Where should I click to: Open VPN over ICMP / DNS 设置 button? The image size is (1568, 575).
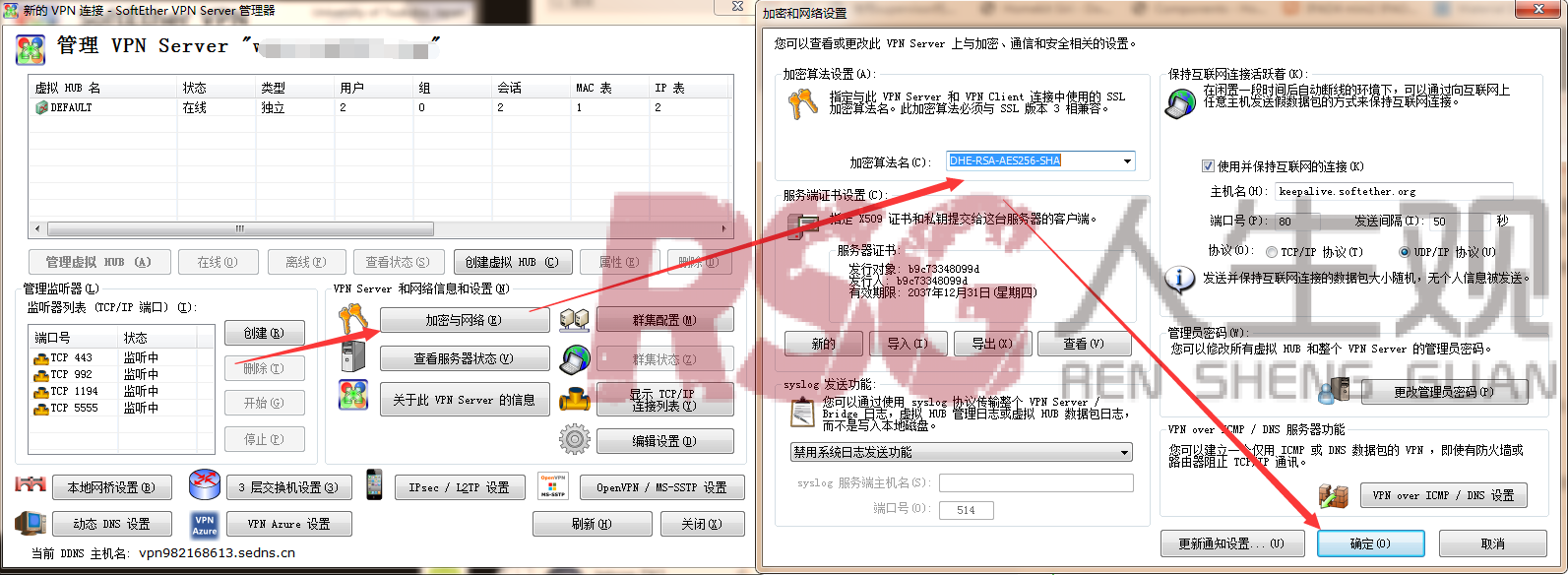coord(1443,495)
